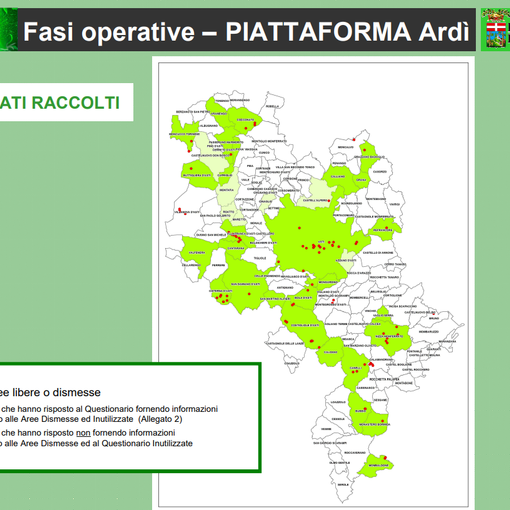Click the CALOSSO region on the map

(x=331, y=352)
